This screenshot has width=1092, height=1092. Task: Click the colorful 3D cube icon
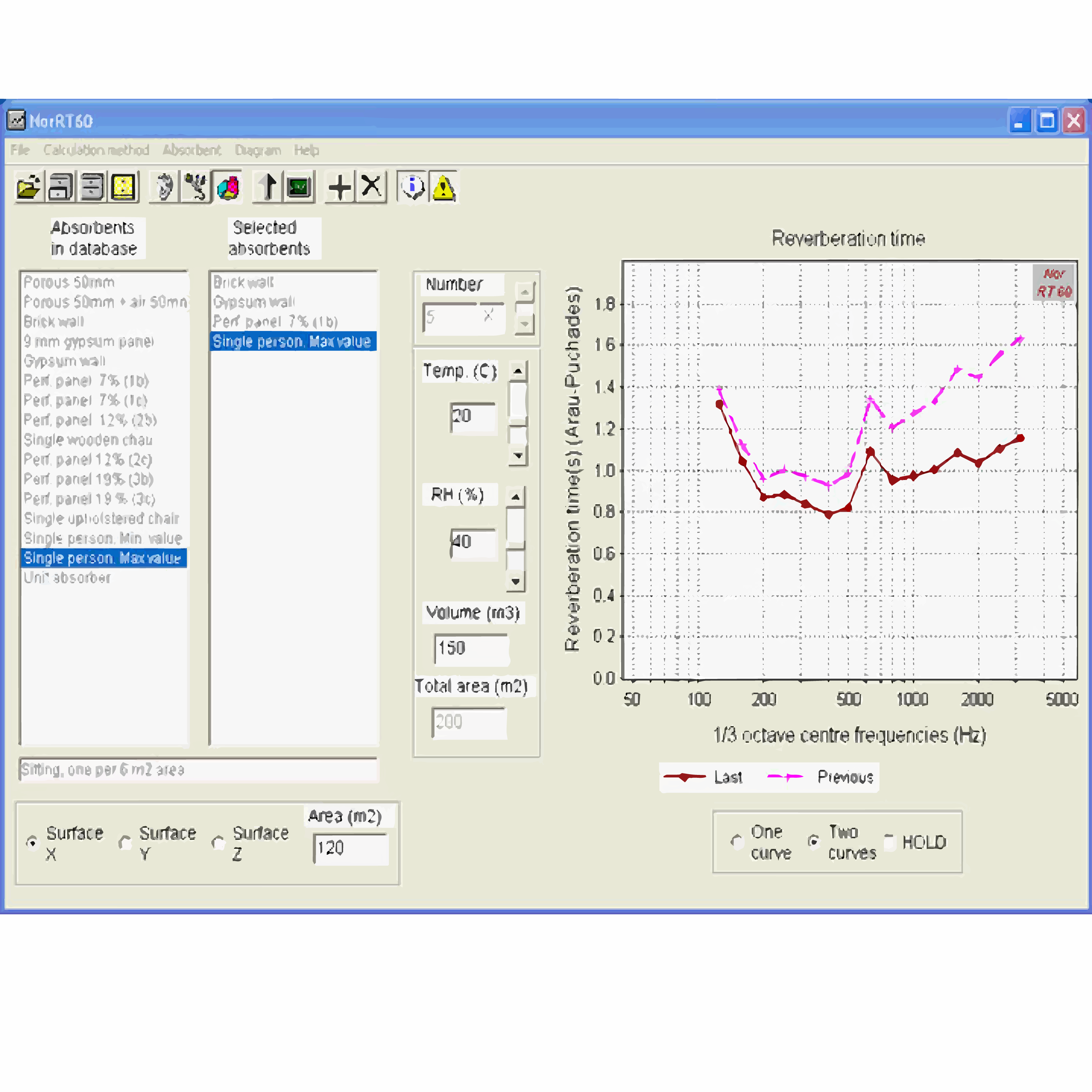pos(228,187)
